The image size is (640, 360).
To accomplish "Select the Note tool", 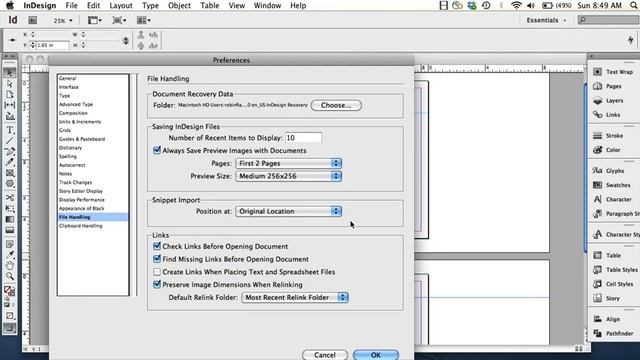I will (9, 244).
